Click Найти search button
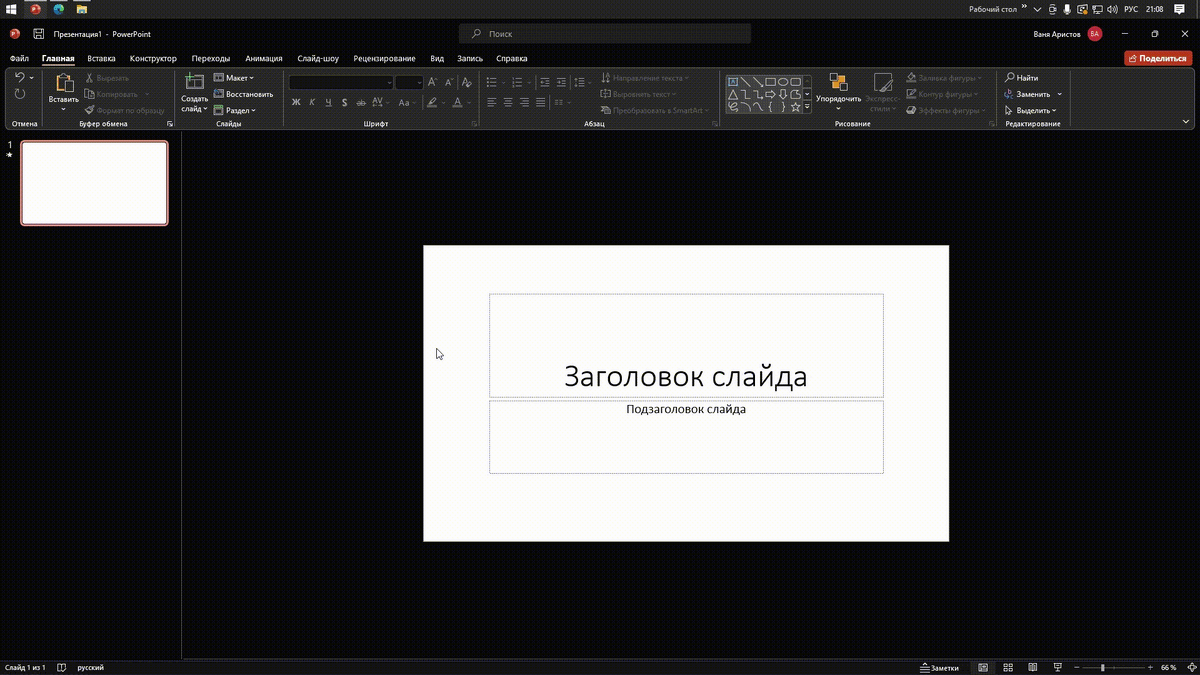The height and width of the screenshot is (675, 1200). pyautogui.click(x=1022, y=78)
